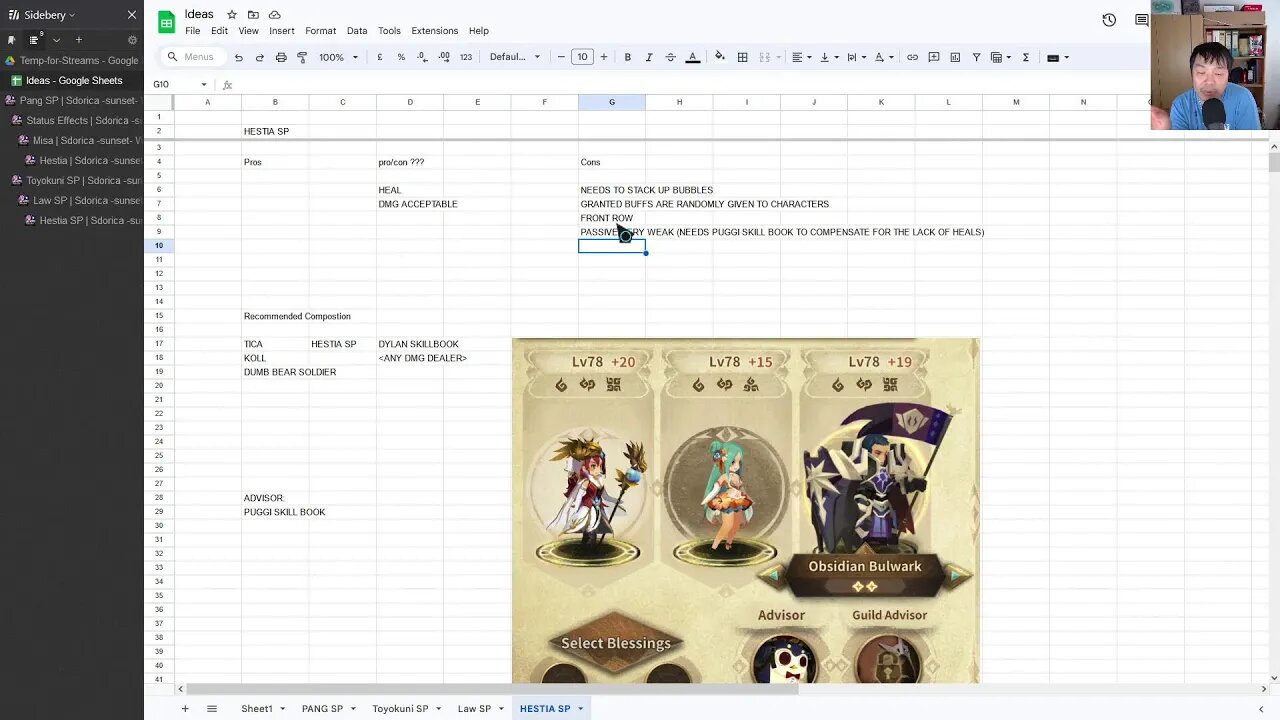This screenshot has width=1280, height=720.
Task: Open the text rotation dropdown
Action: coord(883,57)
